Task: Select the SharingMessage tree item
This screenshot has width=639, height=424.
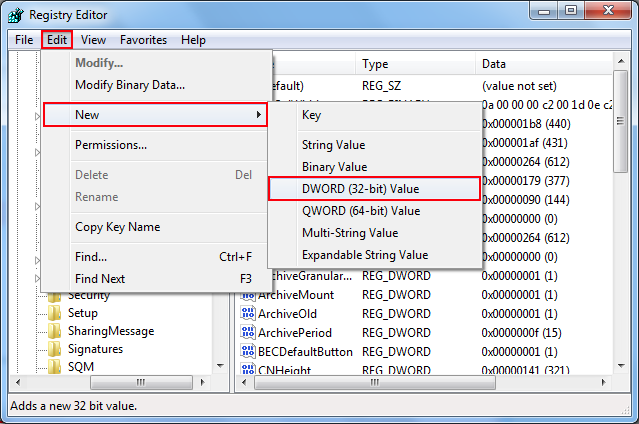Action: [111, 331]
